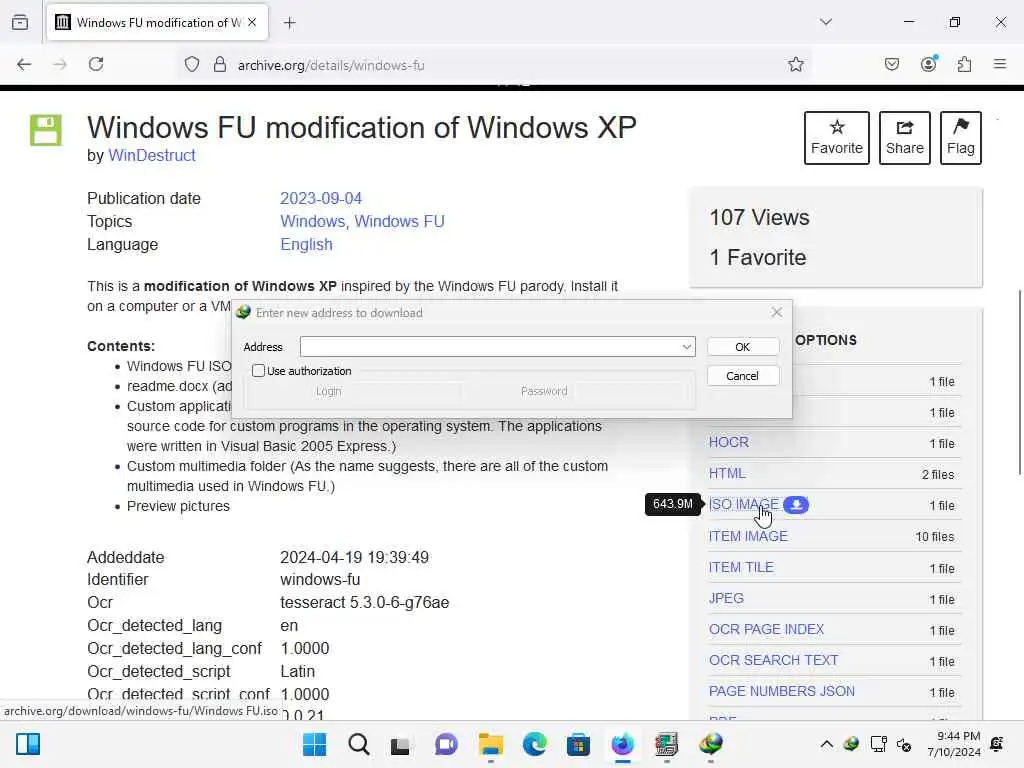The height and width of the screenshot is (768, 1024).
Task: Reload the current page
Action: tap(96, 64)
